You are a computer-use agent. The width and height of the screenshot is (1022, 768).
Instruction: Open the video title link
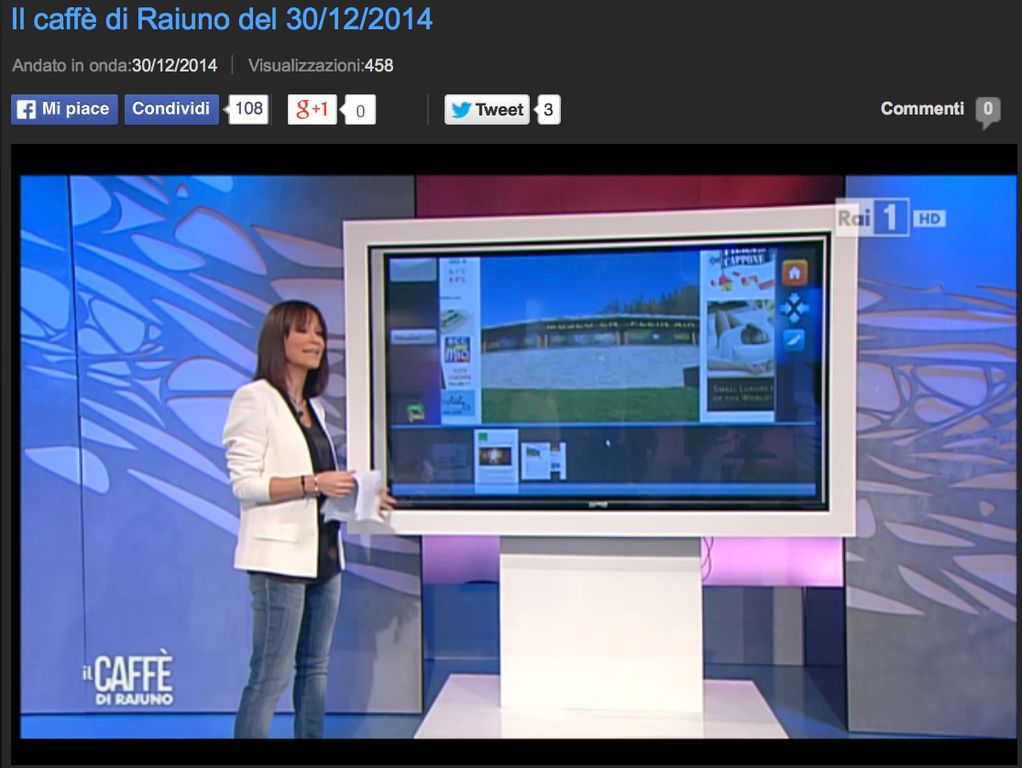coord(222,18)
